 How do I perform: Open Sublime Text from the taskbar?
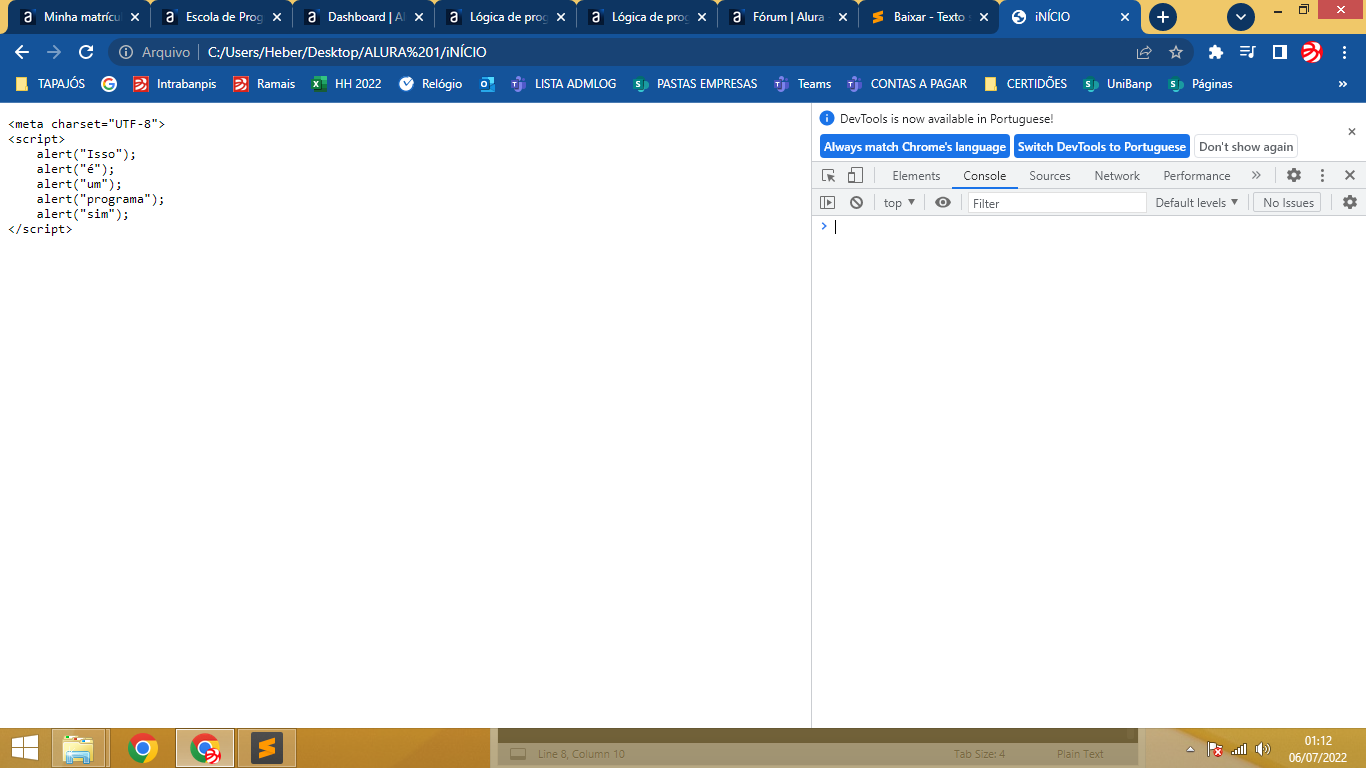tap(267, 748)
